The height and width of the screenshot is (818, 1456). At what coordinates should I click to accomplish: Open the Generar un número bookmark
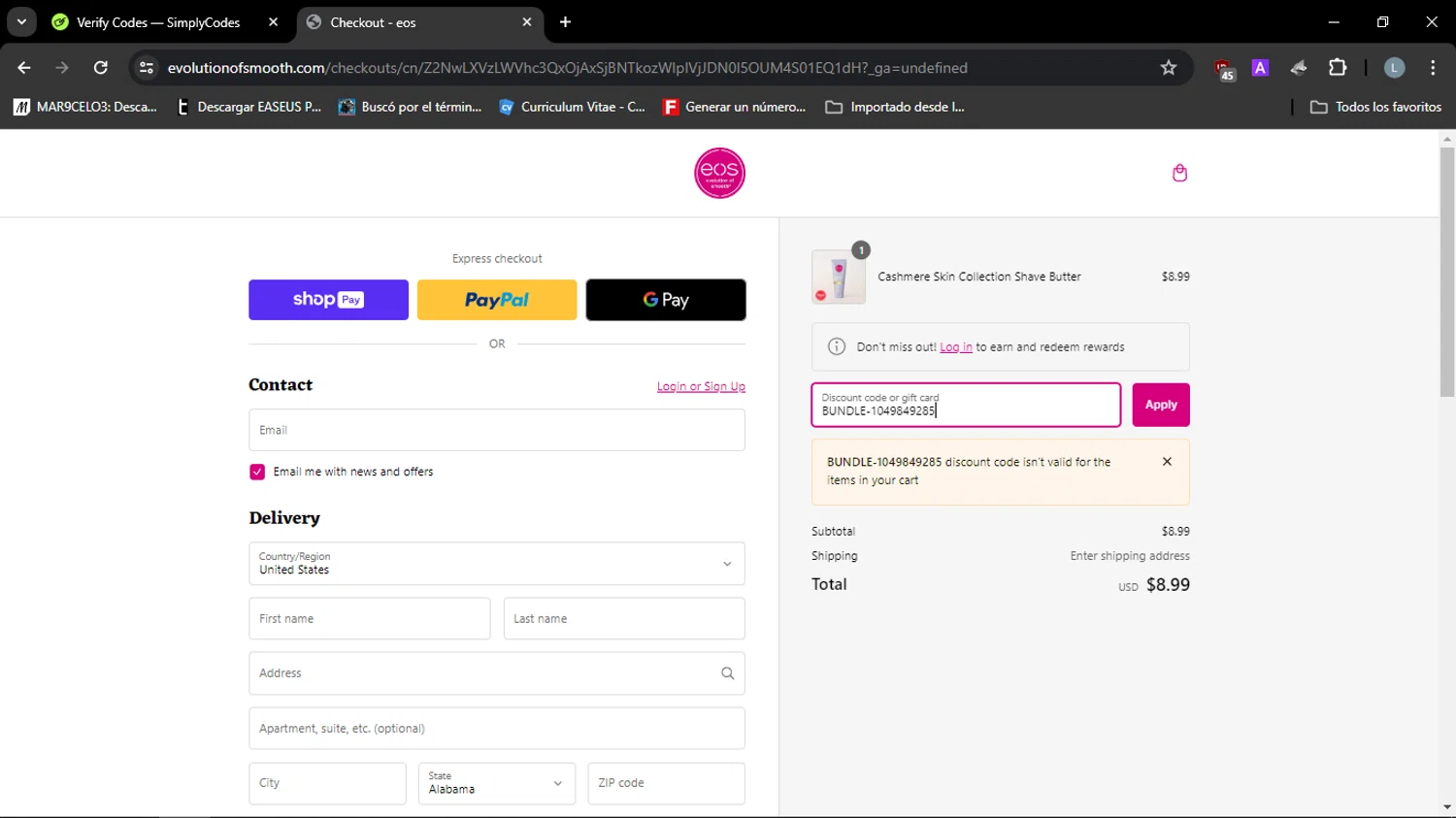(x=735, y=107)
